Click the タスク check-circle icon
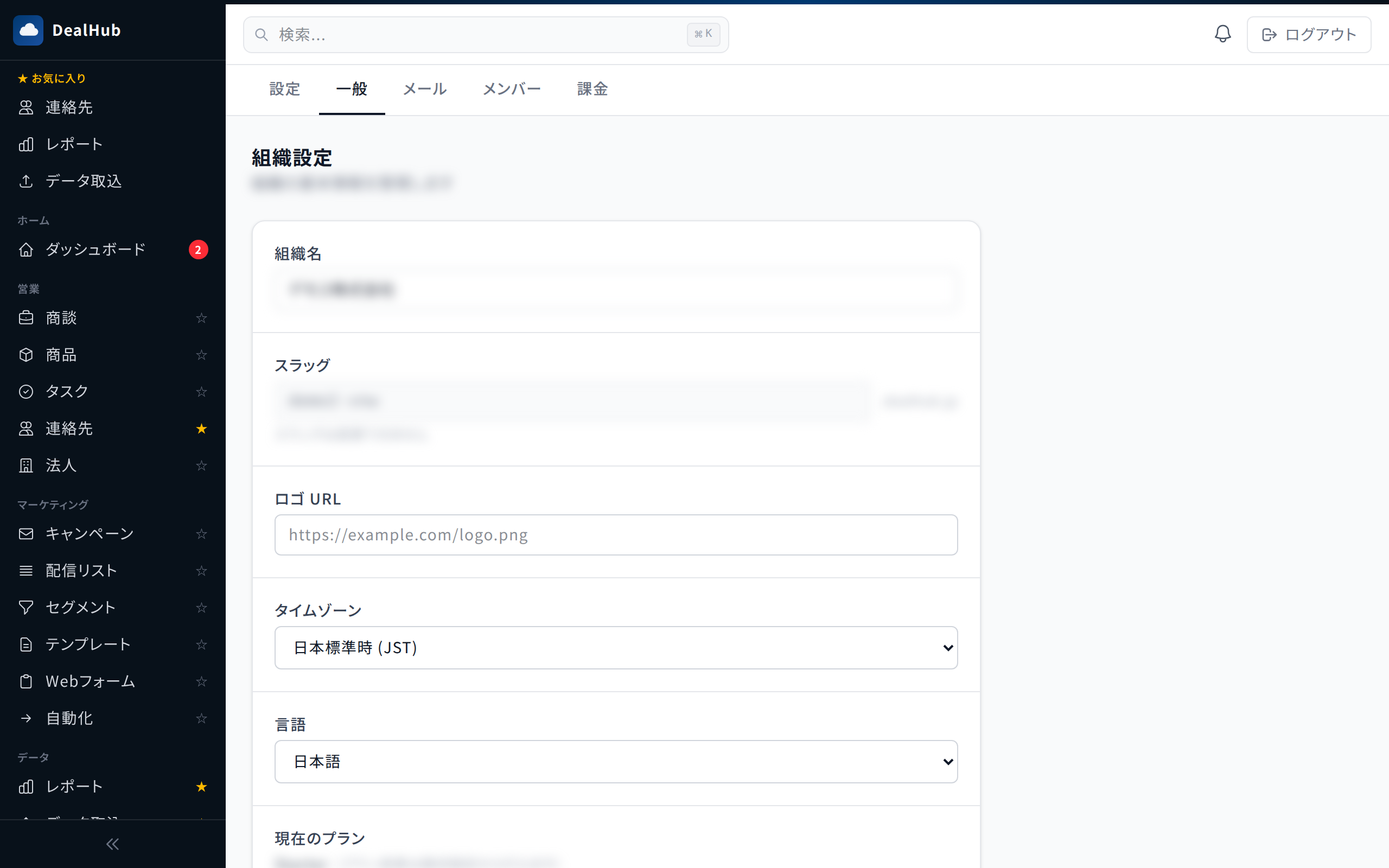 (26, 392)
